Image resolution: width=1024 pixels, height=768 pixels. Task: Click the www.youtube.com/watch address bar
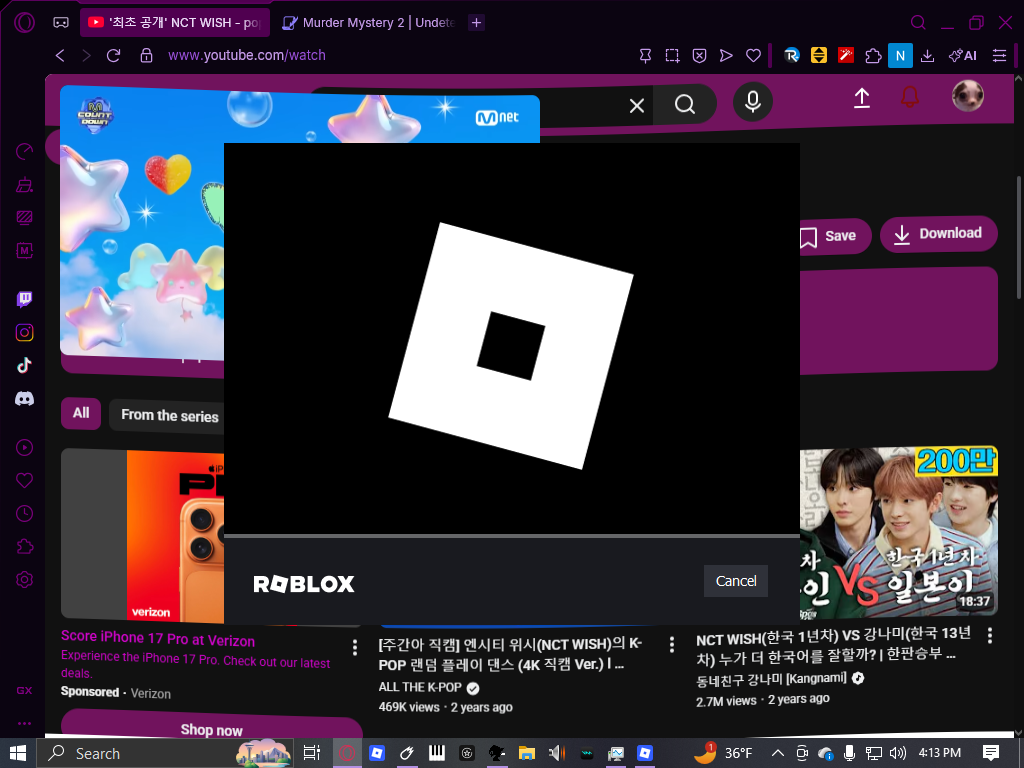(x=246, y=56)
